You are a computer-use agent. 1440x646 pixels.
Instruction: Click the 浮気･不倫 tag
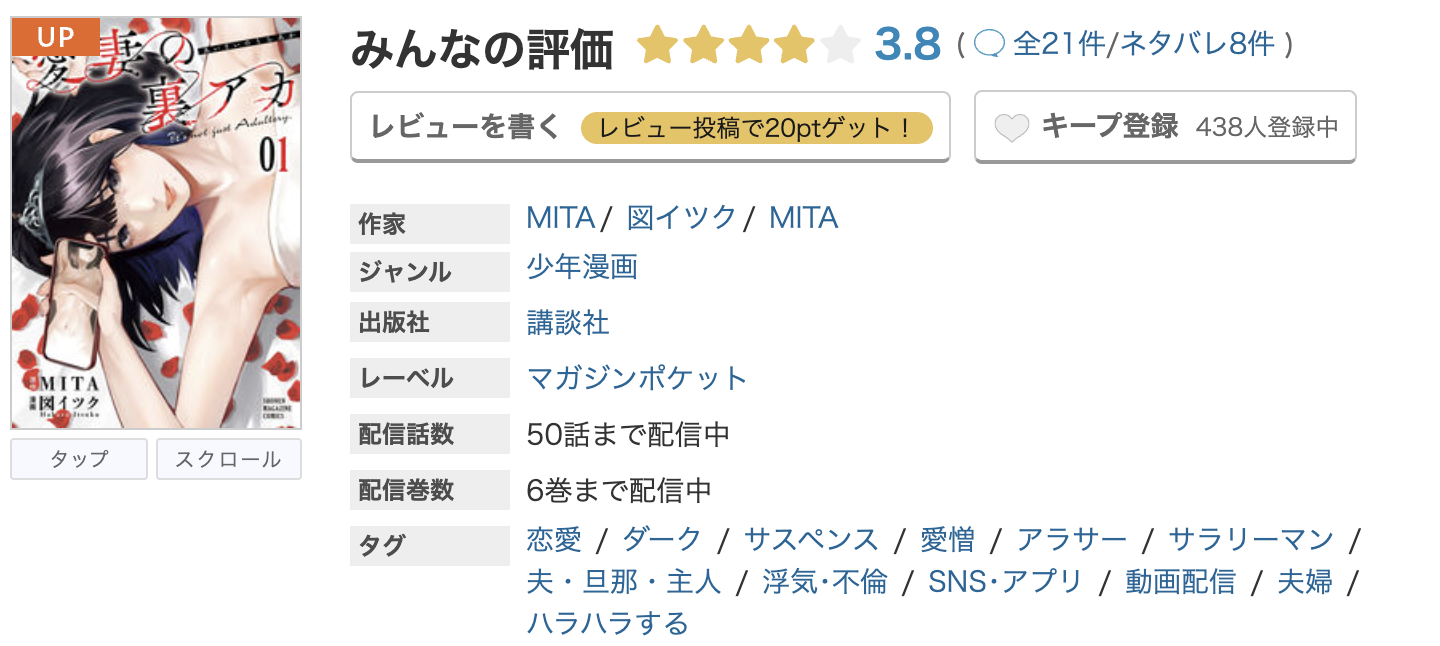pos(824,582)
